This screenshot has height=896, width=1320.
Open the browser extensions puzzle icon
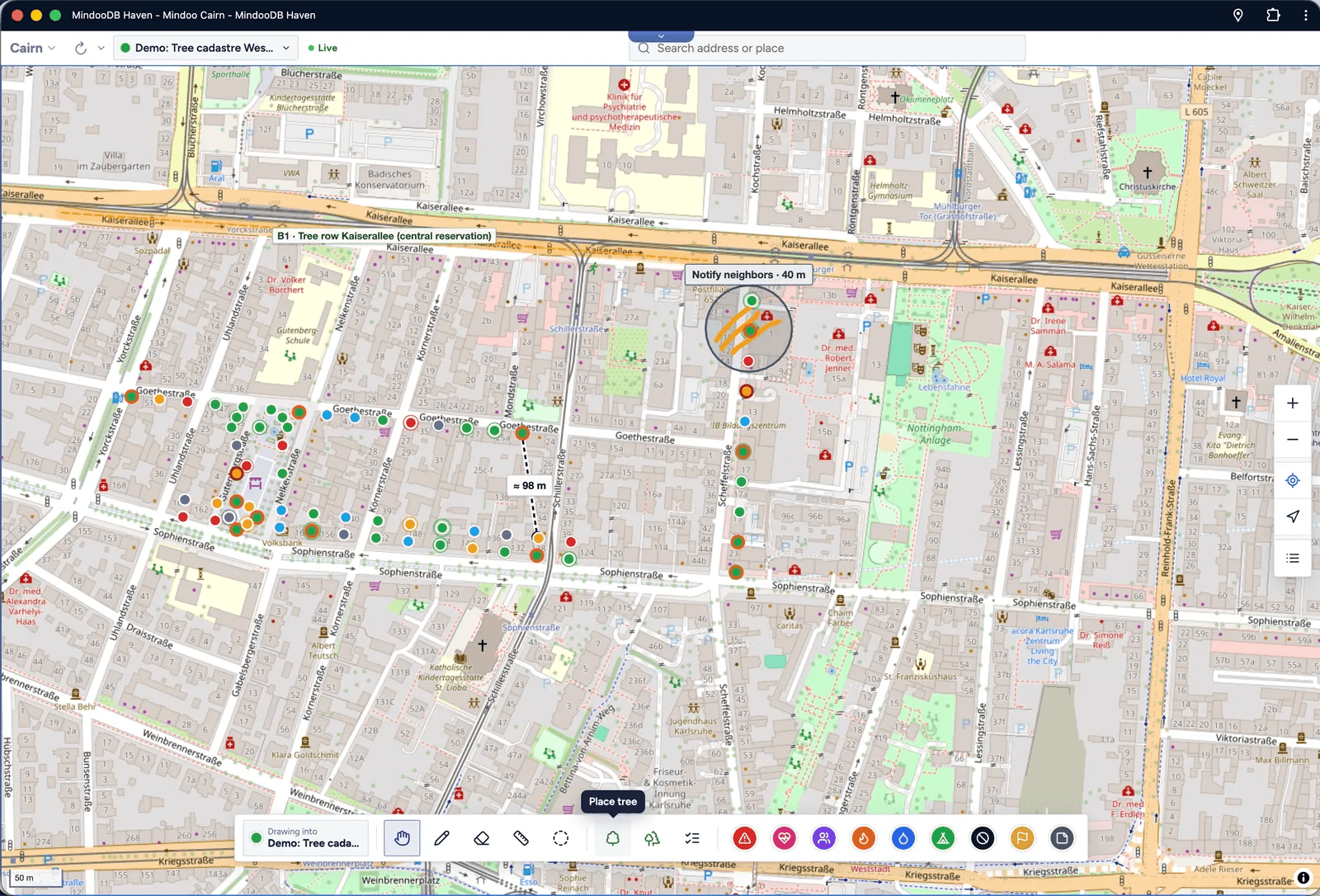pos(1273,15)
